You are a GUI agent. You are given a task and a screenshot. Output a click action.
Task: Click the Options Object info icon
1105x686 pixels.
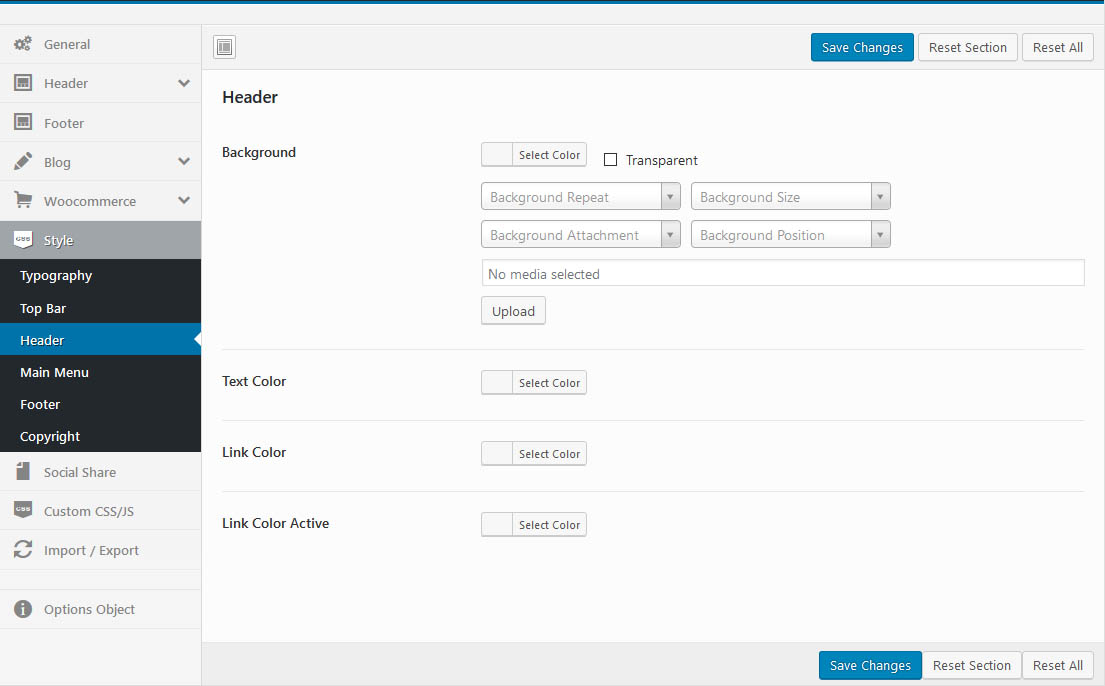23,609
